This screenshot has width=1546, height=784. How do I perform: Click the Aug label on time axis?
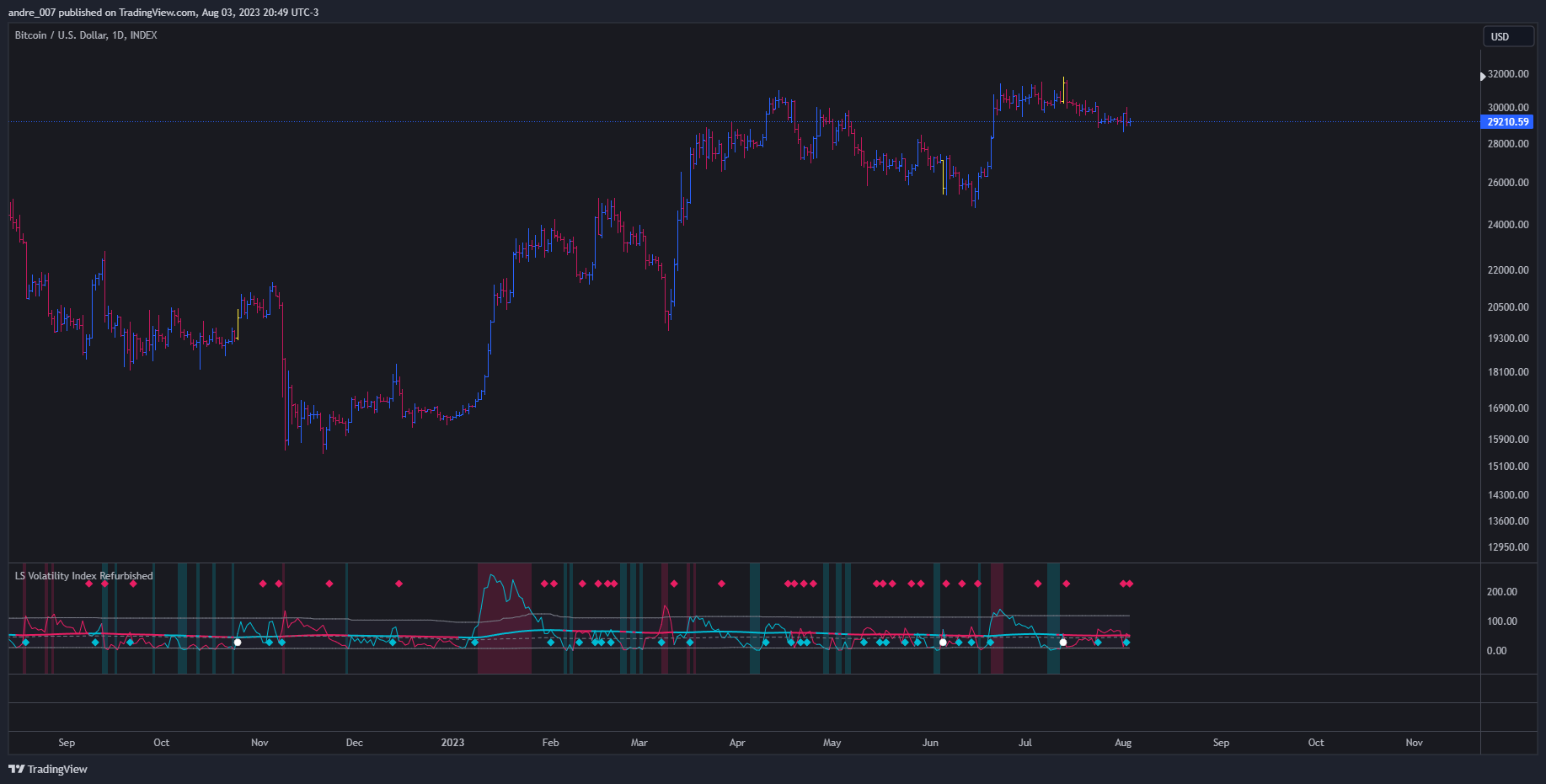[x=1123, y=743]
